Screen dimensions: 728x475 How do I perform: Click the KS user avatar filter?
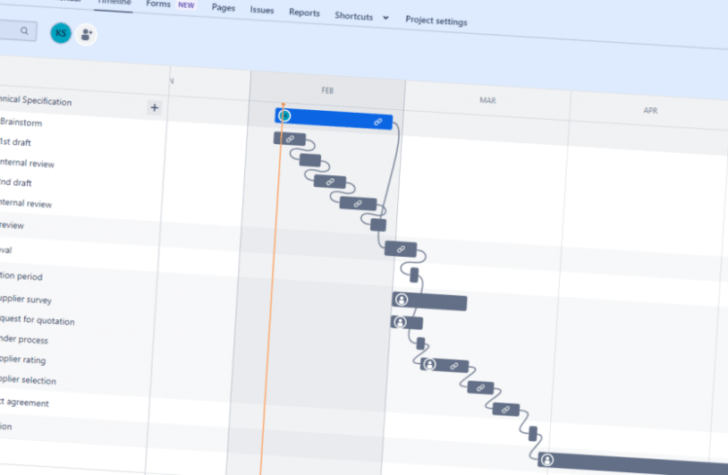[61, 33]
